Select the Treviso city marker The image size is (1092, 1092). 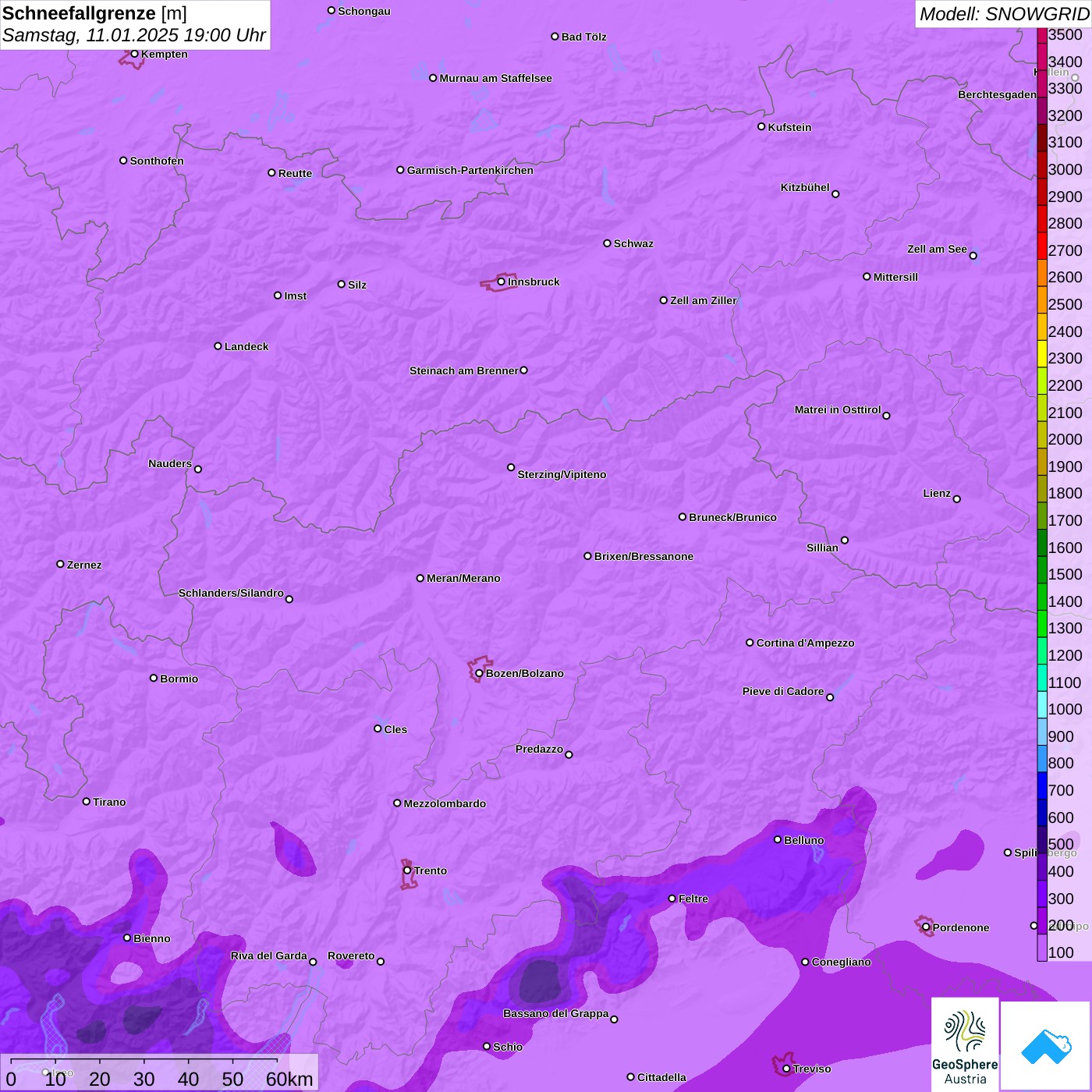tap(786, 1069)
